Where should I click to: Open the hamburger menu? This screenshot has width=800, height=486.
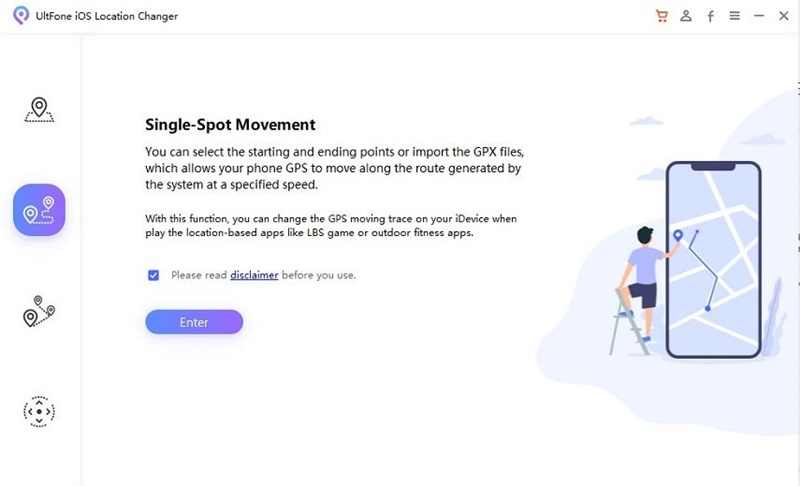(735, 16)
